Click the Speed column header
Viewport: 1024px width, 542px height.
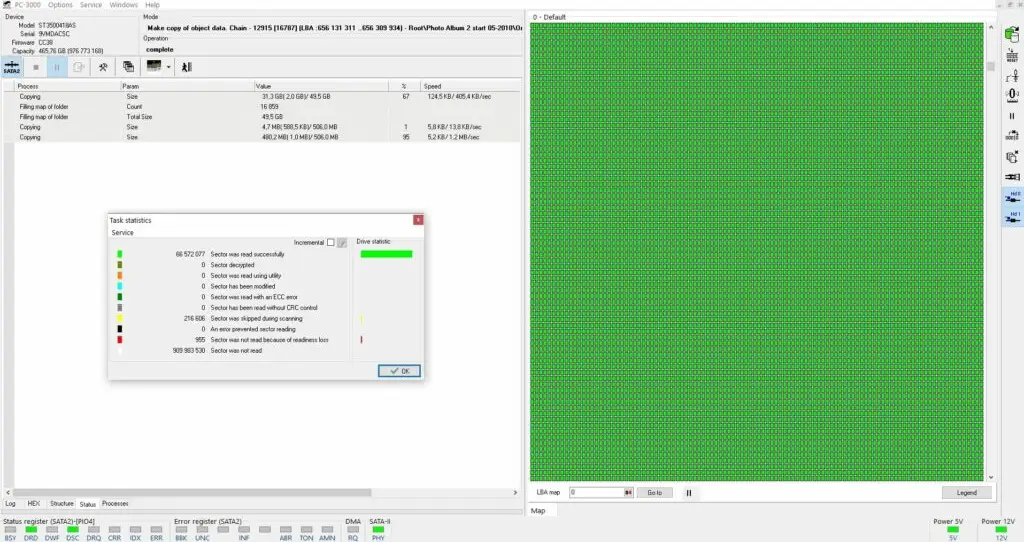click(470, 86)
